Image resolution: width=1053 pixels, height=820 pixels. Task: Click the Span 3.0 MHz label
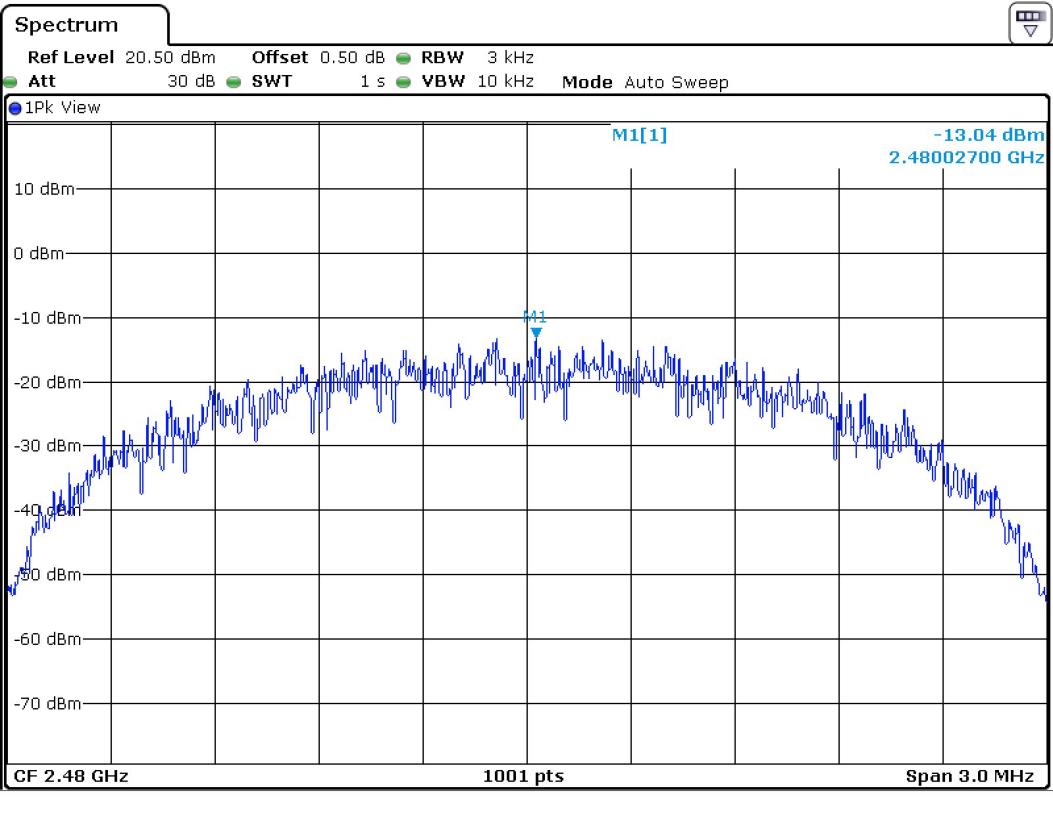pyautogui.click(x=969, y=776)
